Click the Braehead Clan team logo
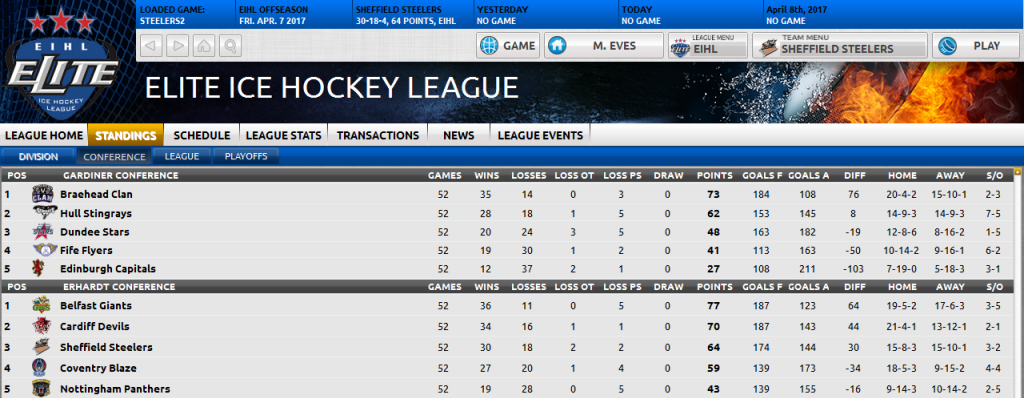 [x=41, y=194]
